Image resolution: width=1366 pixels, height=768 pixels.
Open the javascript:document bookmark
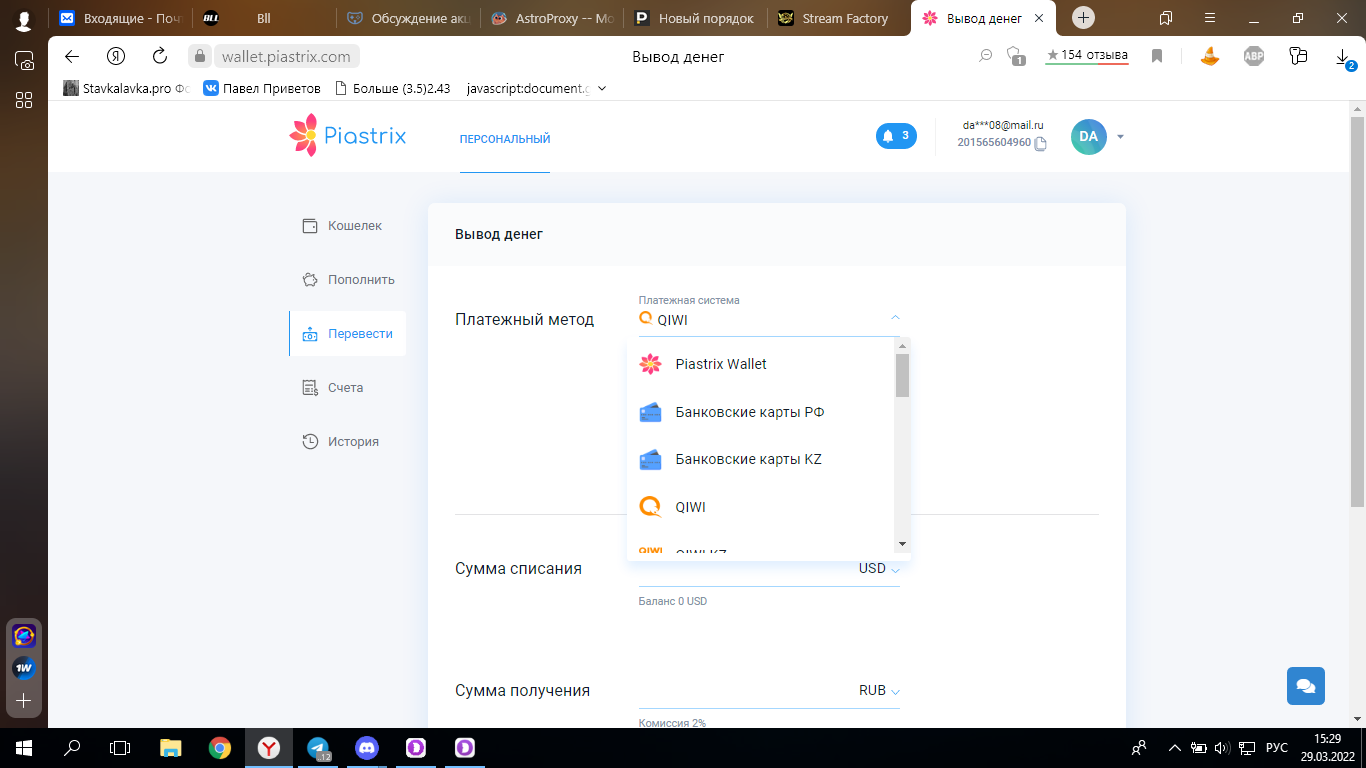click(x=527, y=88)
